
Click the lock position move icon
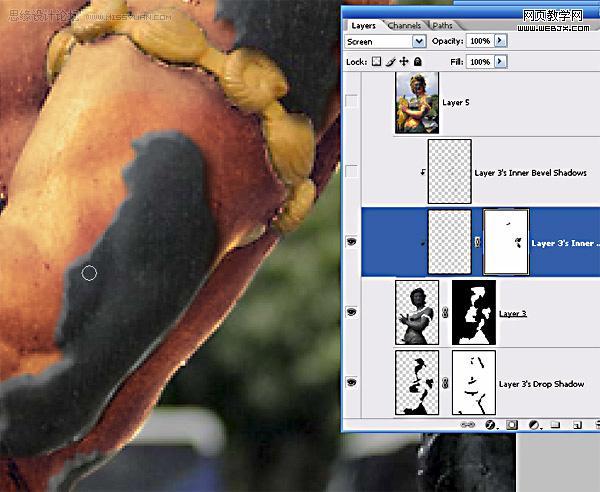[403, 62]
